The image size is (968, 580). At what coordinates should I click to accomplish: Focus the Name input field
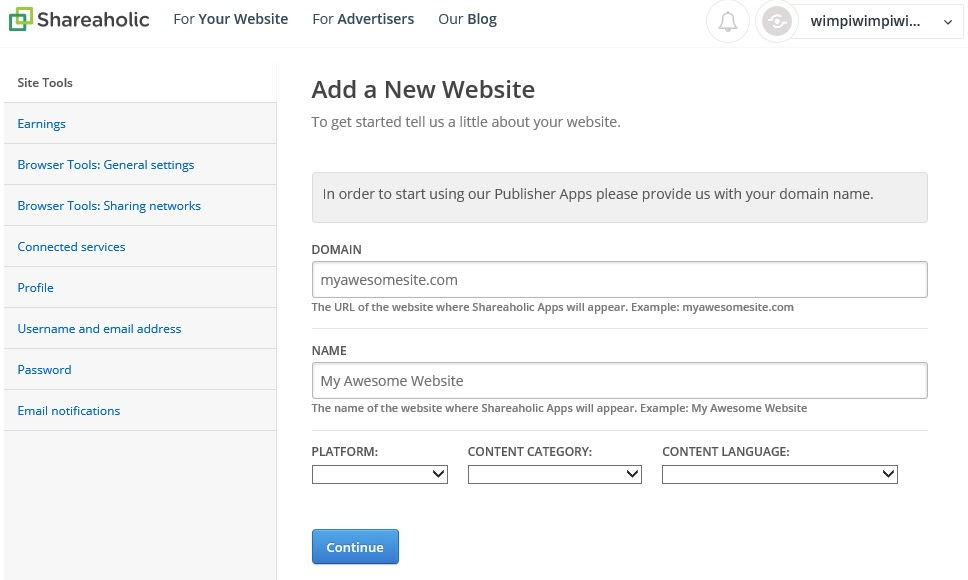(619, 381)
